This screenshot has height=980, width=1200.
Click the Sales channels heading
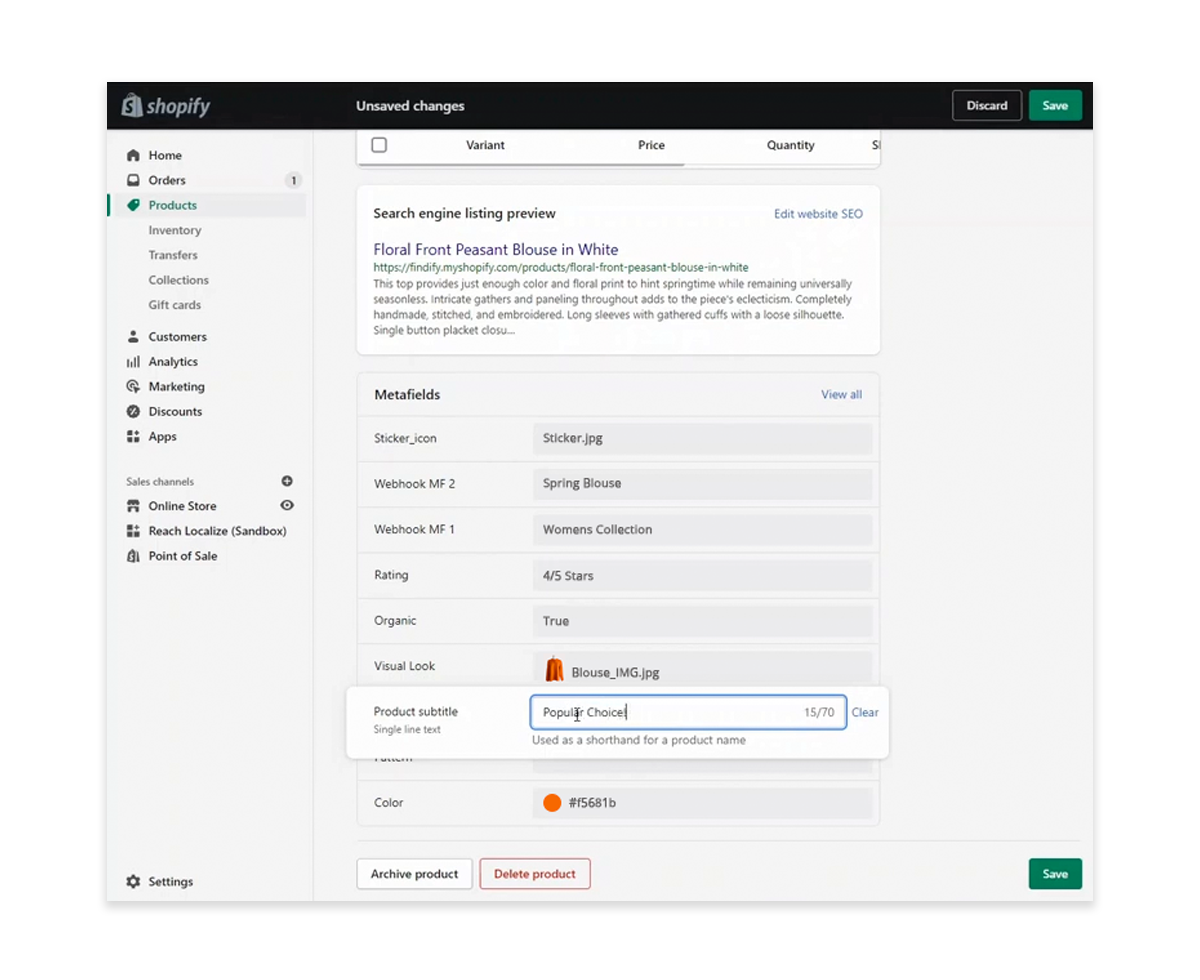tap(160, 481)
